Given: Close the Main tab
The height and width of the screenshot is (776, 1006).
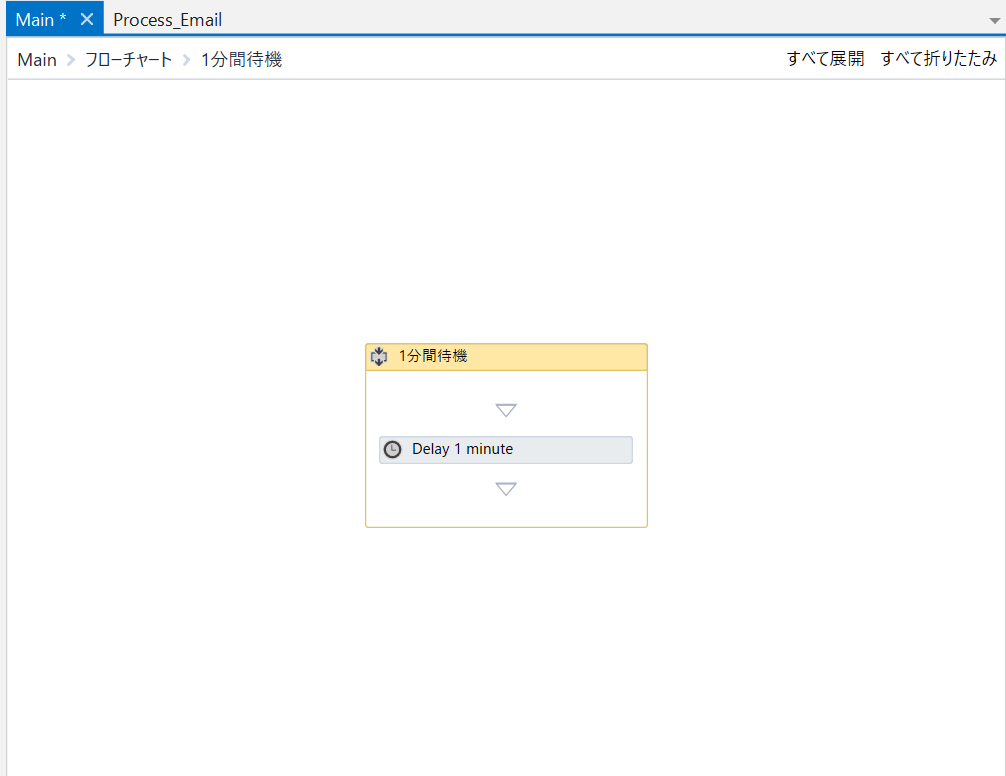Looking at the screenshot, I should click(87, 19).
